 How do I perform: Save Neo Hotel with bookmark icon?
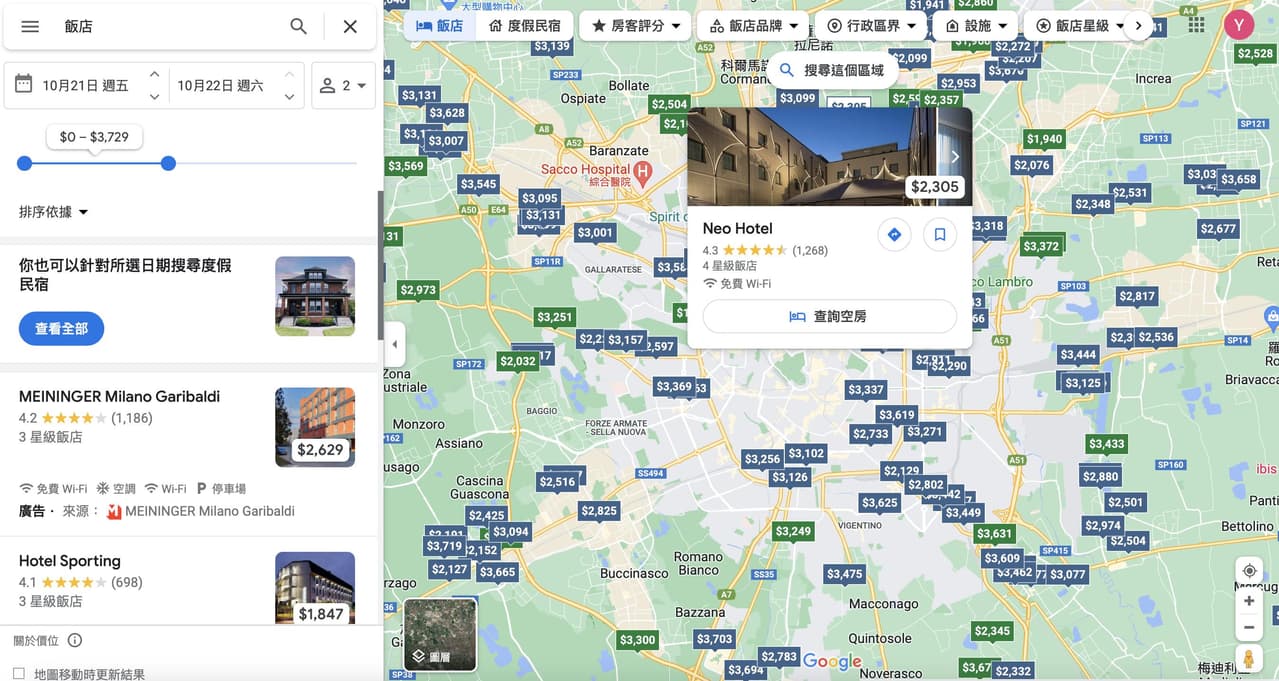click(940, 235)
